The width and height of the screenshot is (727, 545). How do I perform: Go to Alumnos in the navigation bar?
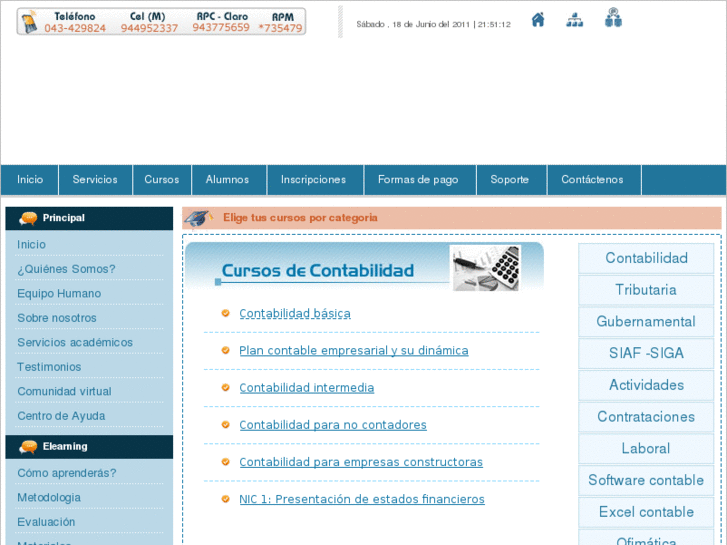click(x=227, y=180)
